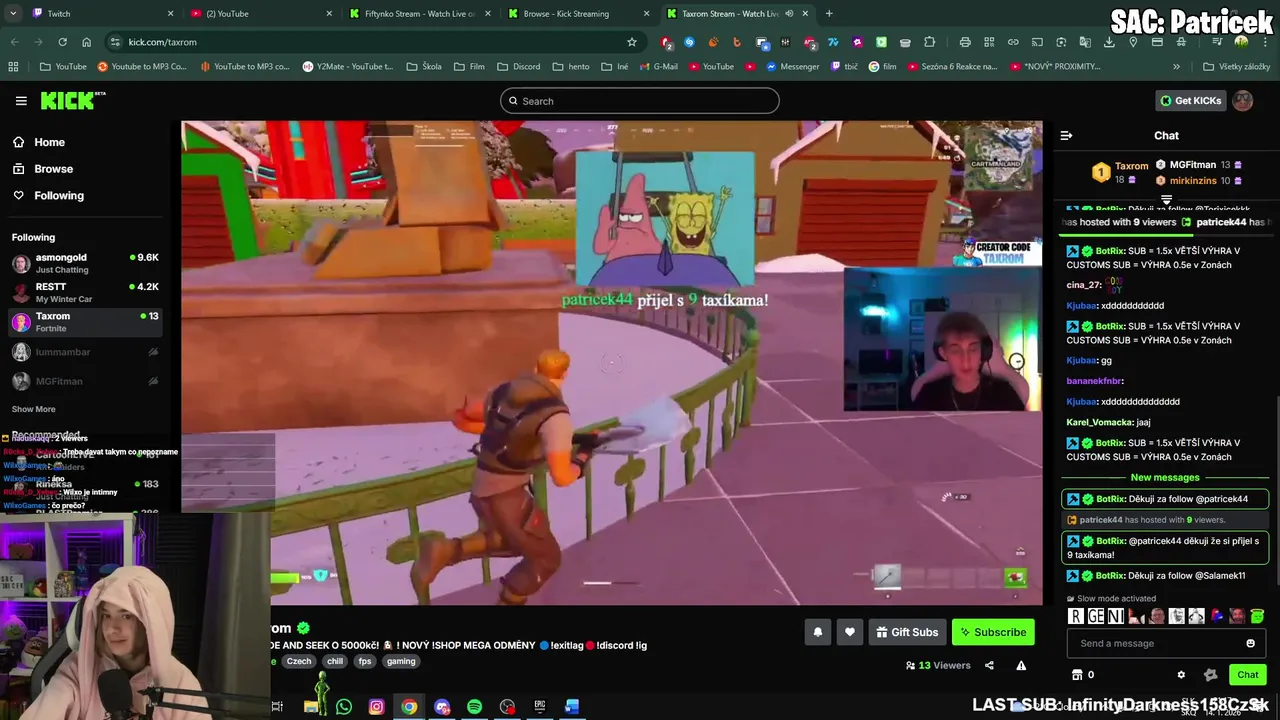
Task: Open Messenger bookmark
Action: point(792,67)
